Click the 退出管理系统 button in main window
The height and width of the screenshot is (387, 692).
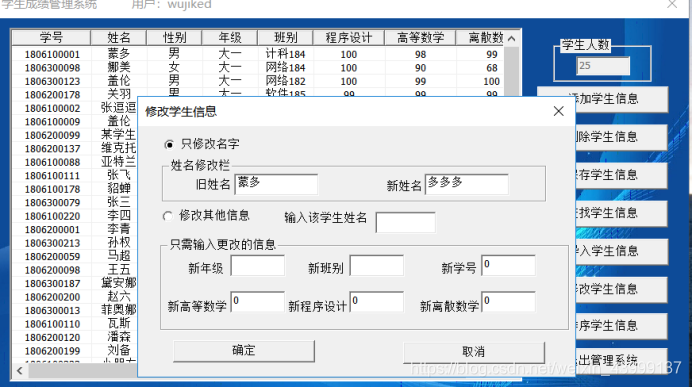point(622,360)
